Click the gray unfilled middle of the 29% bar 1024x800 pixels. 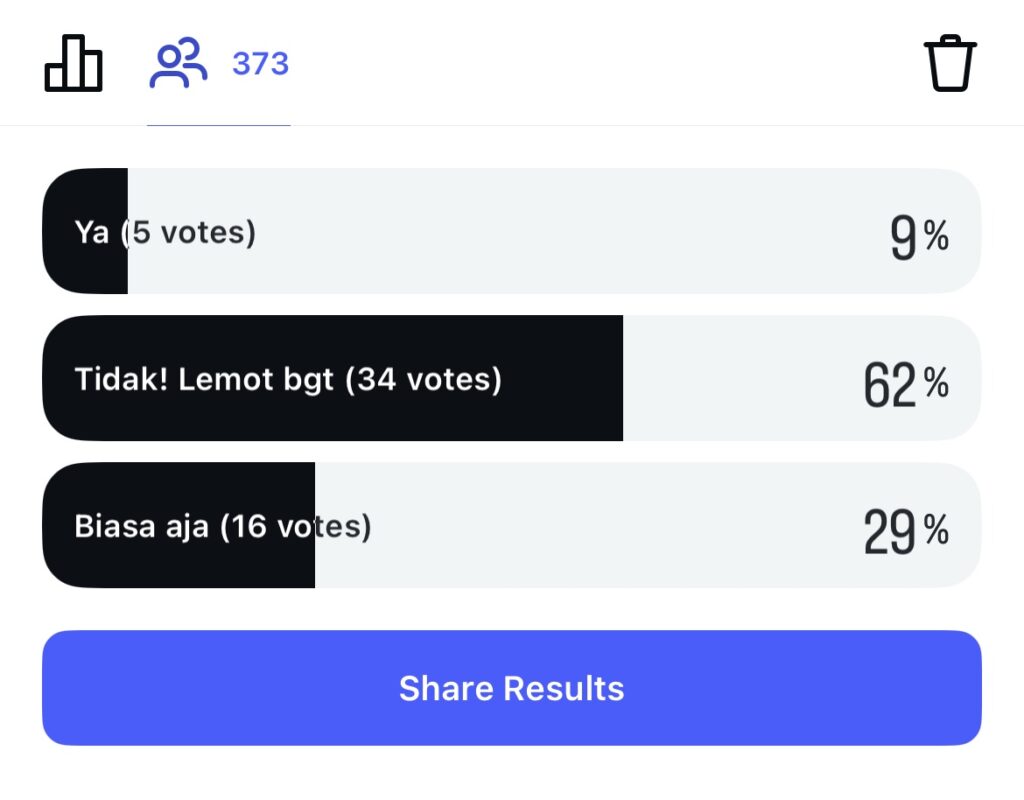[600, 526]
